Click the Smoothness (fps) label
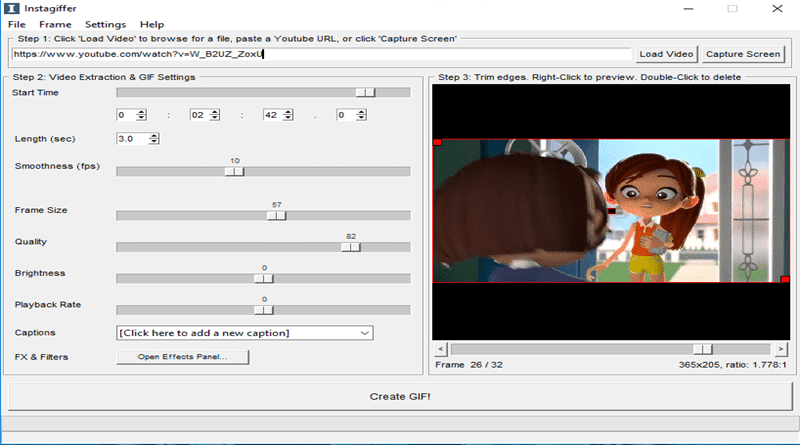 pyautogui.click(x=57, y=166)
